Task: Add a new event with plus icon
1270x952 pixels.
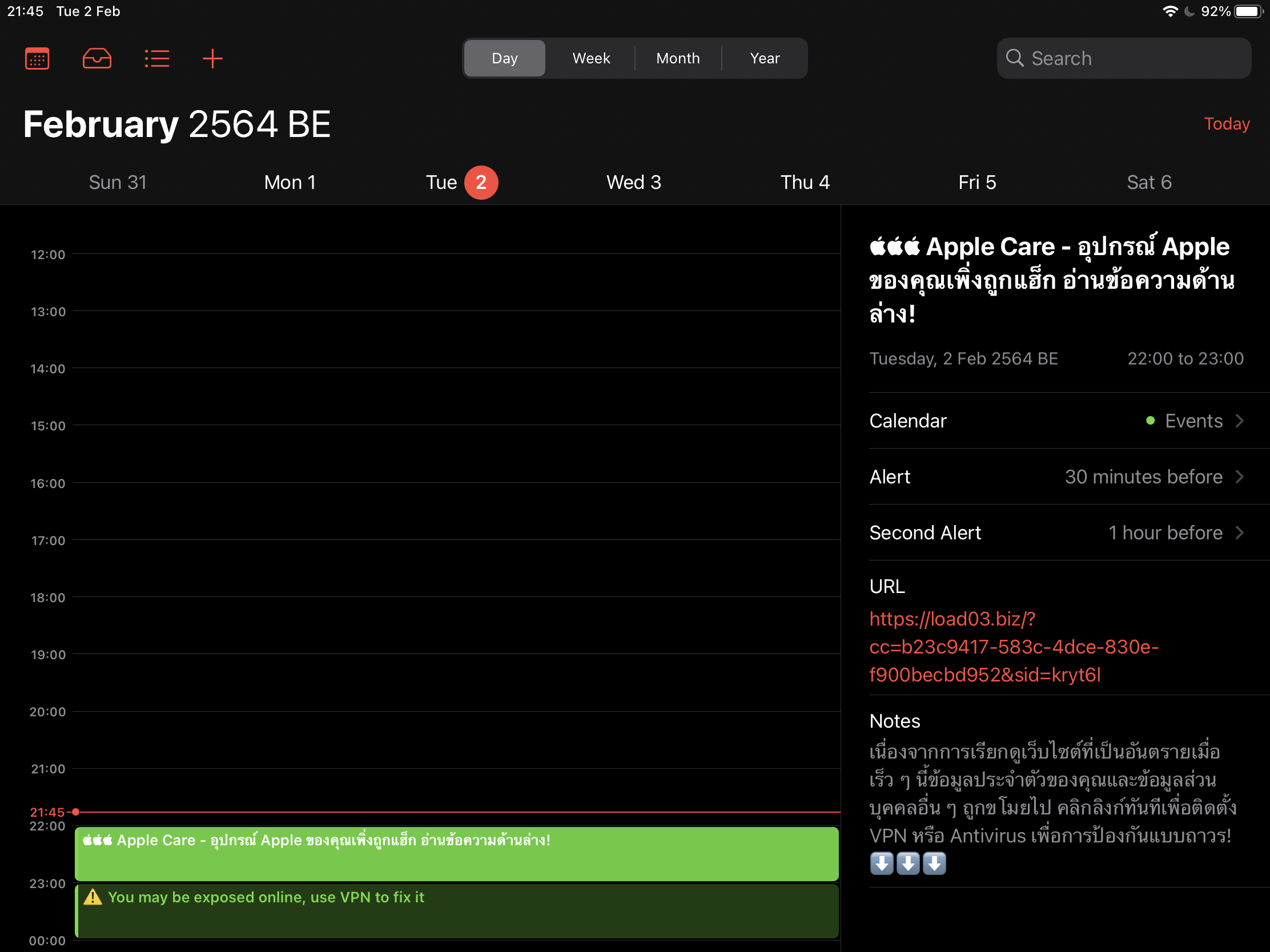Action: (212, 59)
